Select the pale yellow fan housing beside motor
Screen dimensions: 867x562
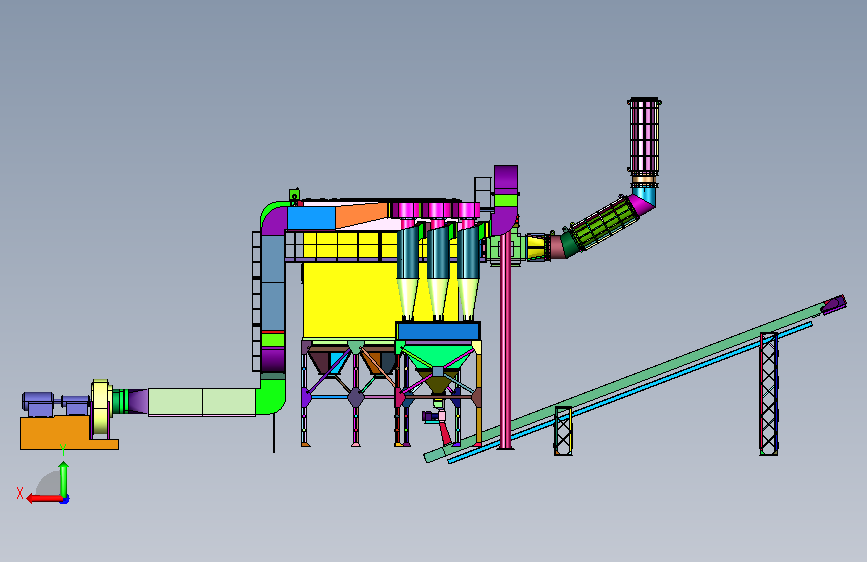[x=102, y=408]
